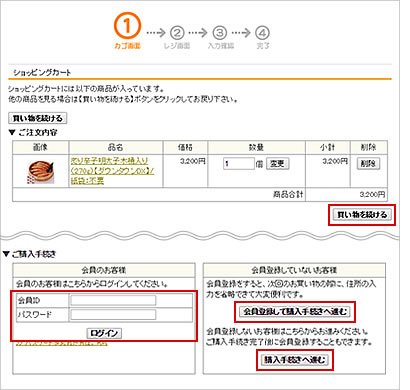Screen dimensions: 410x390
Task: Open the product name link in the cart
Action: pyautogui.click(x=112, y=171)
